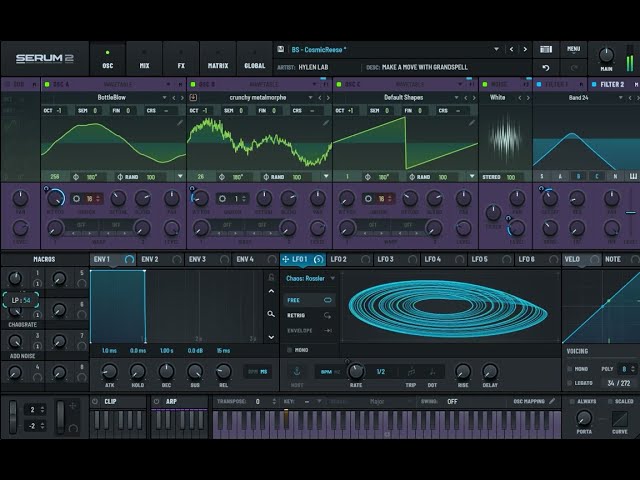The width and height of the screenshot is (640, 480).
Task: Go to next preset arrow
Action: point(525,49)
